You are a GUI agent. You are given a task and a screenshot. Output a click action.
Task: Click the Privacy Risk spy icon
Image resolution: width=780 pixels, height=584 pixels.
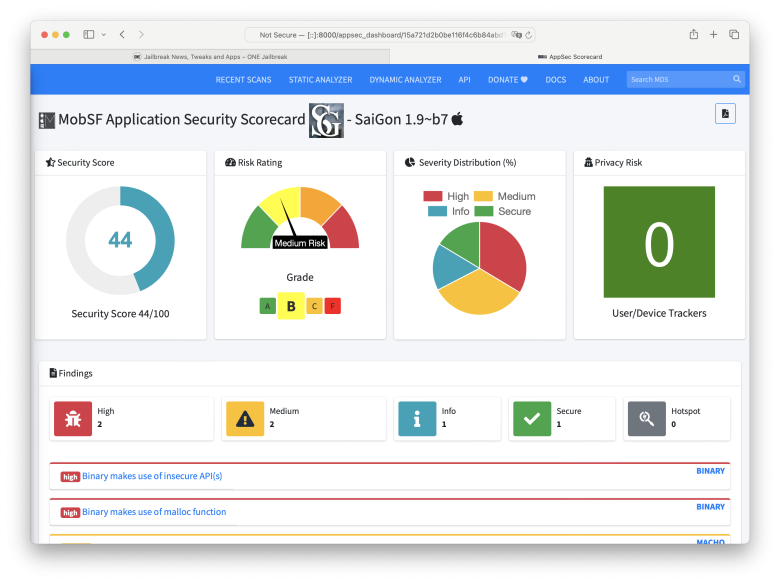click(x=588, y=162)
